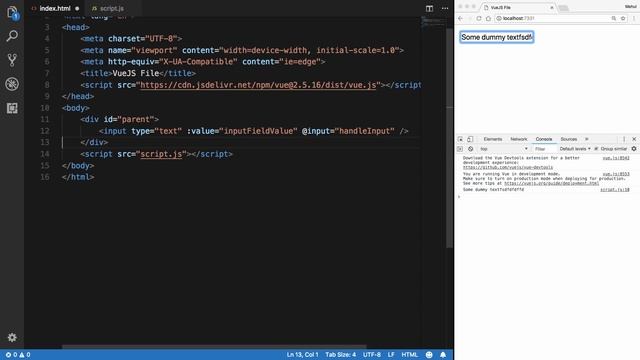Open the JavaScript context 'top' dropdown
Viewport: 640px width, 360px height.
pyautogui.click(x=504, y=149)
